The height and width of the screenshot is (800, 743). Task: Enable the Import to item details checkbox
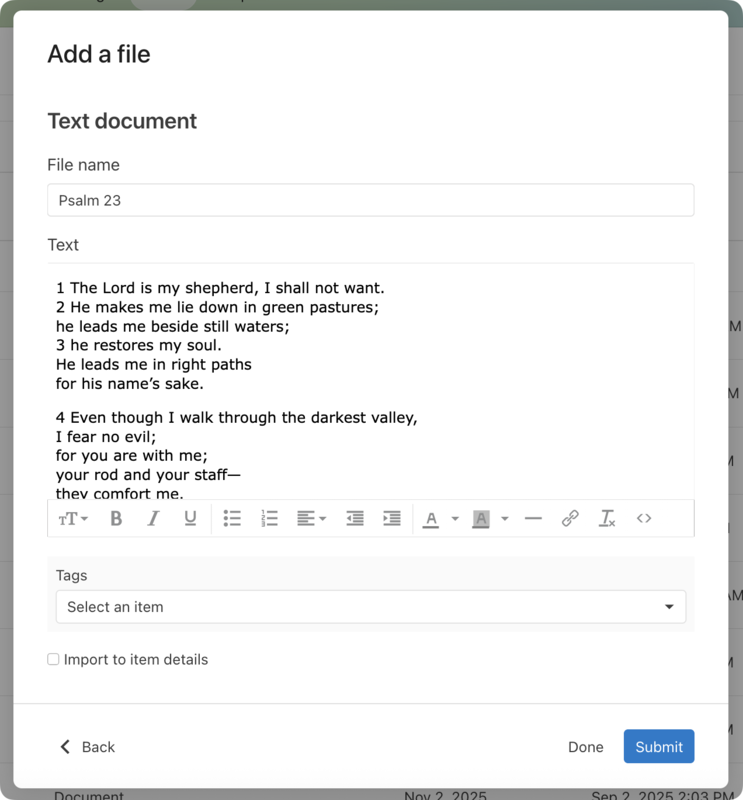[x=53, y=659]
